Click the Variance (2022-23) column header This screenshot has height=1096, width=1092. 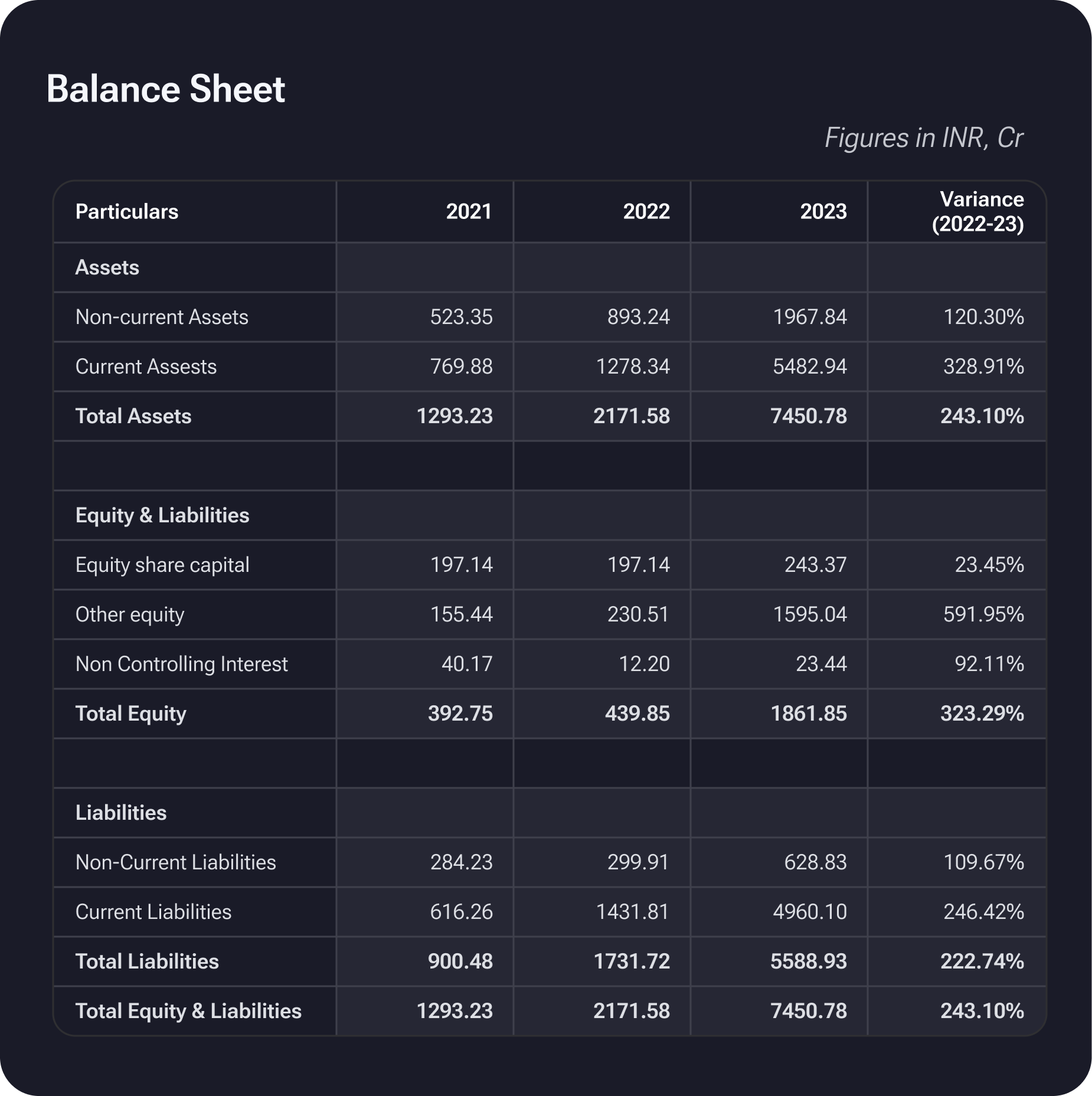tap(977, 211)
